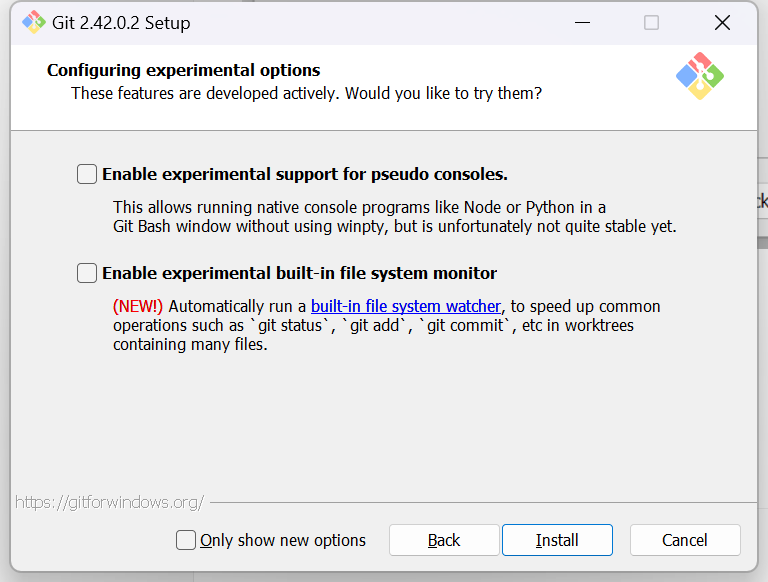Click the "Git 2.42.0.2 Setup" title text
The width and height of the screenshot is (768, 582).
pyautogui.click(x=121, y=23)
